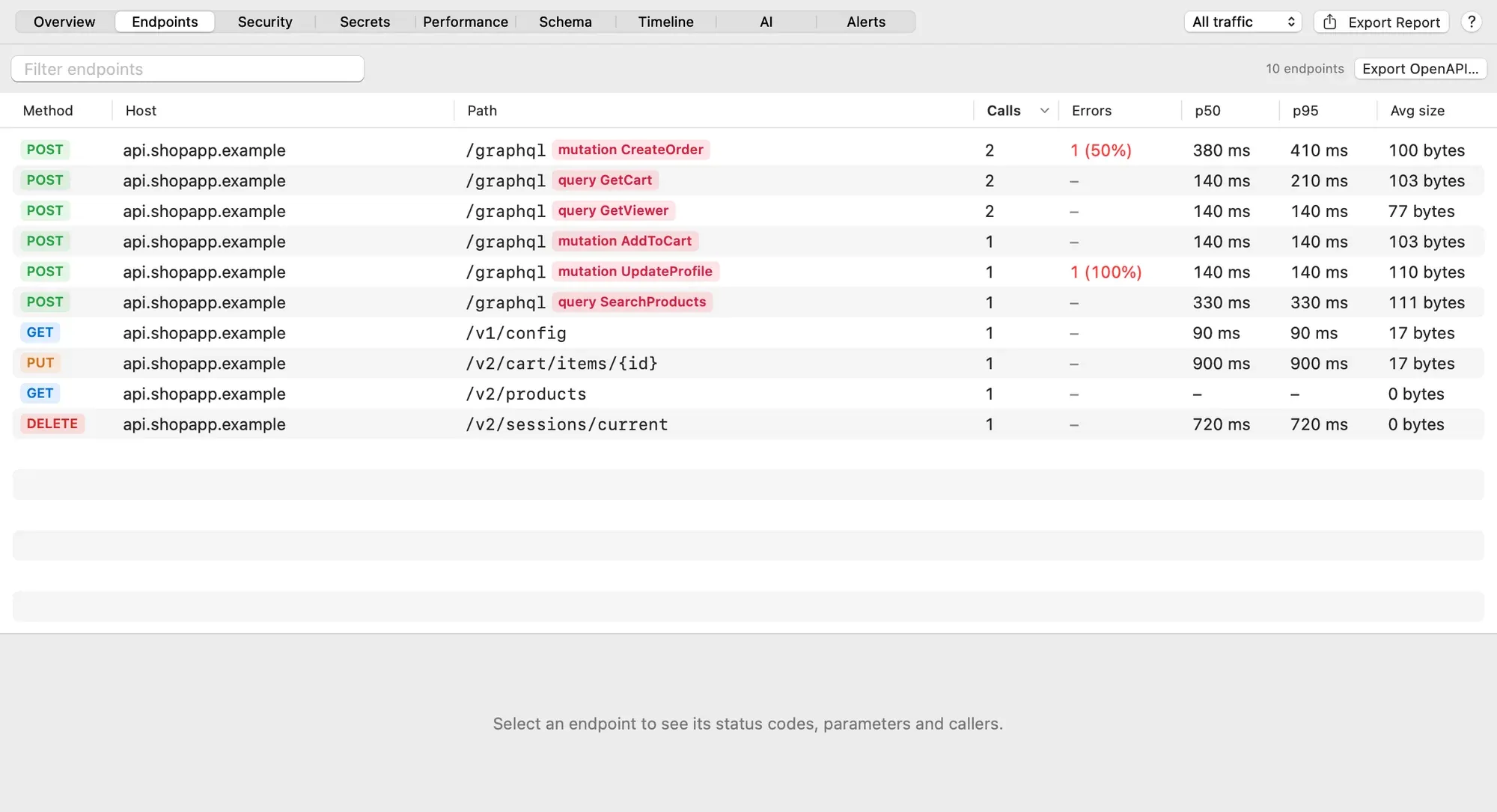Select the query GetViewer tag
Image resolution: width=1497 pixels, height=812 pixels.
click(613, 211)
